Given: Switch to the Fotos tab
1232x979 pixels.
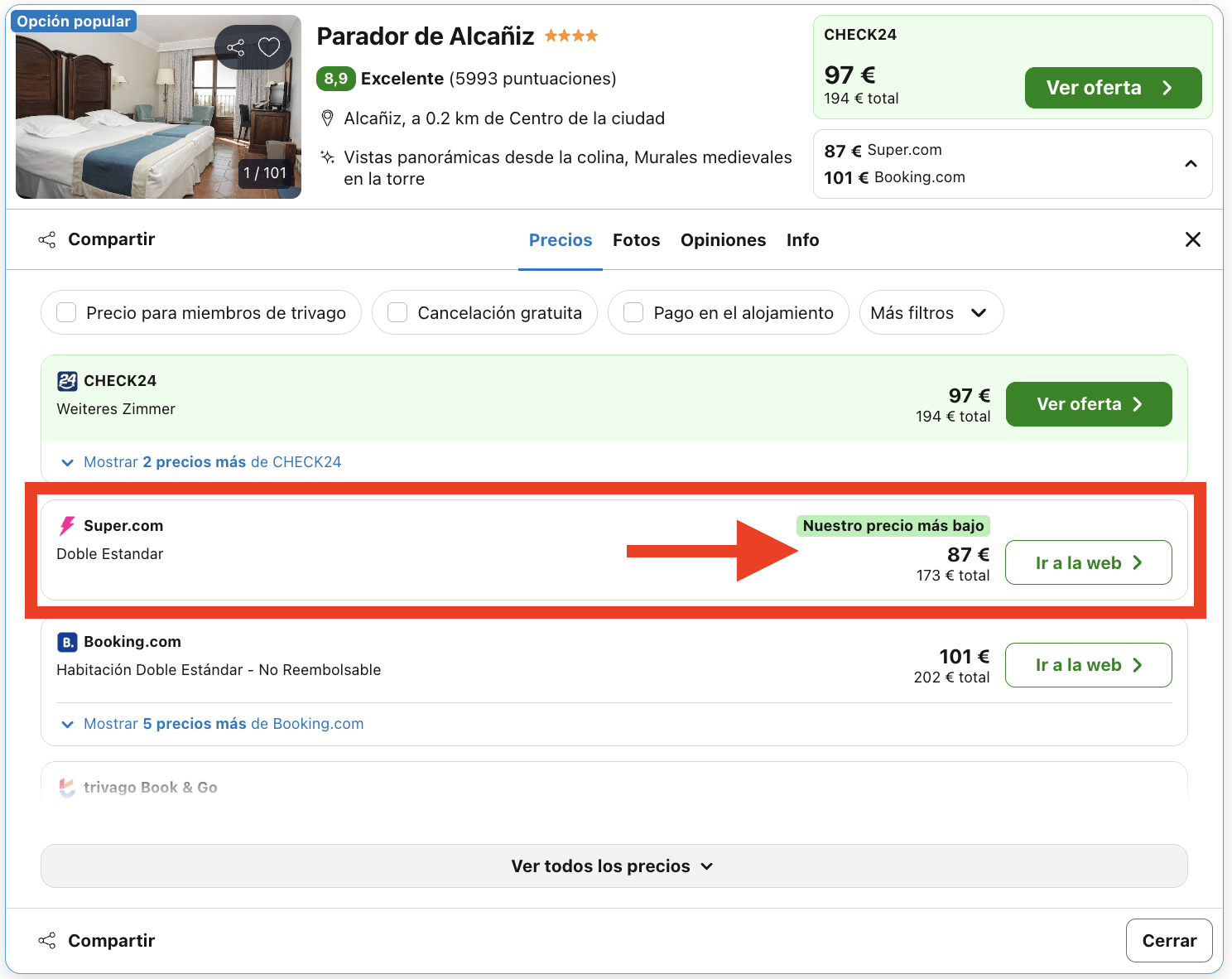Looking at the screenshot, I should [x=636, y=239].
